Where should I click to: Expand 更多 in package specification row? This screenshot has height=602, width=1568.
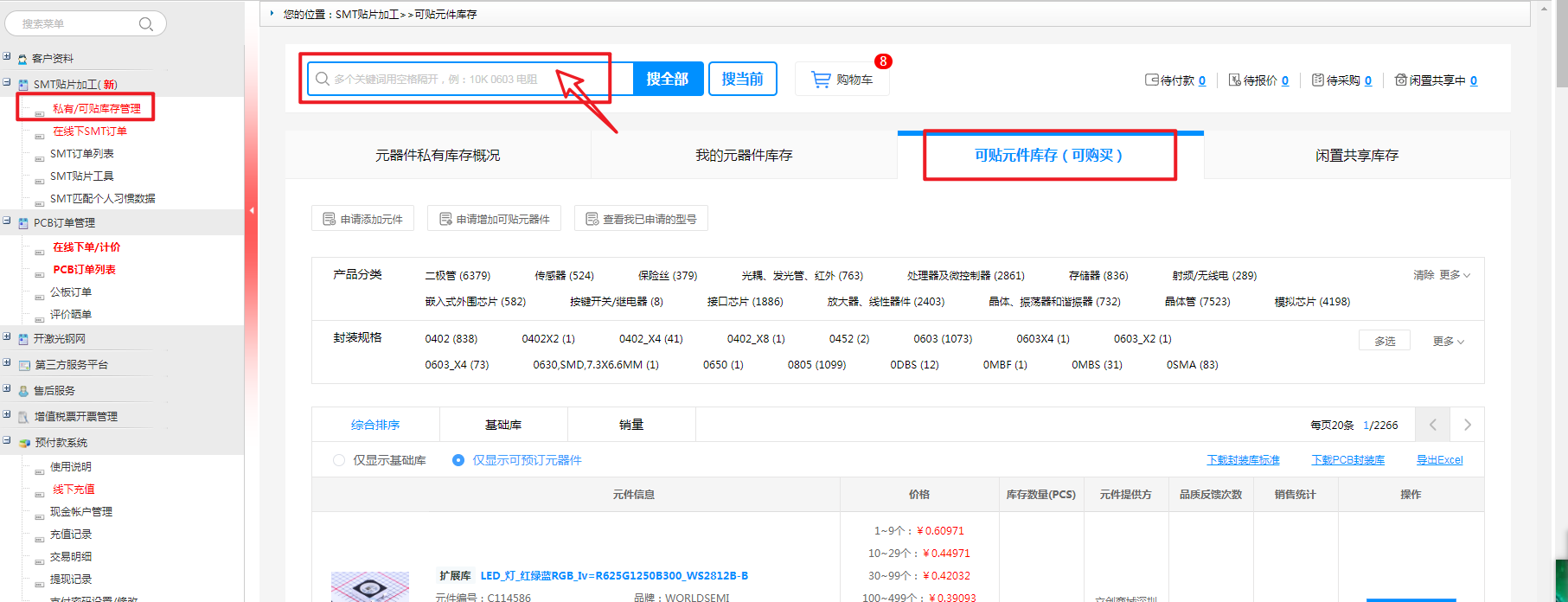[x=1448, y=342]
